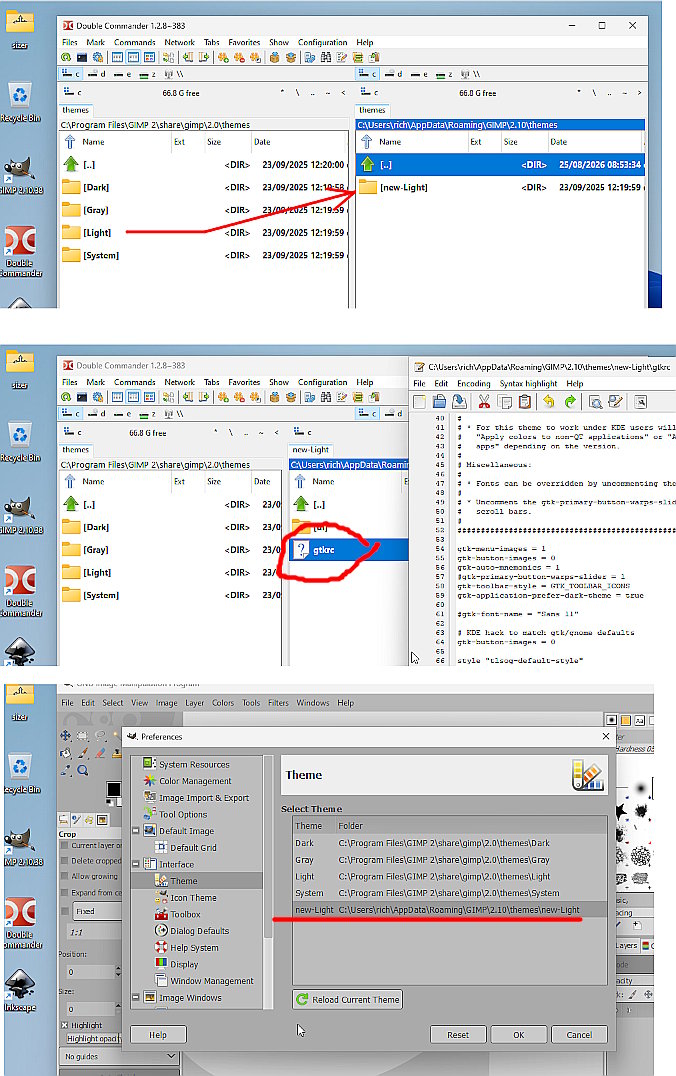Click the [new-Light] folder icon in Double Commander
676x1076 pixels.
point(368,187)
